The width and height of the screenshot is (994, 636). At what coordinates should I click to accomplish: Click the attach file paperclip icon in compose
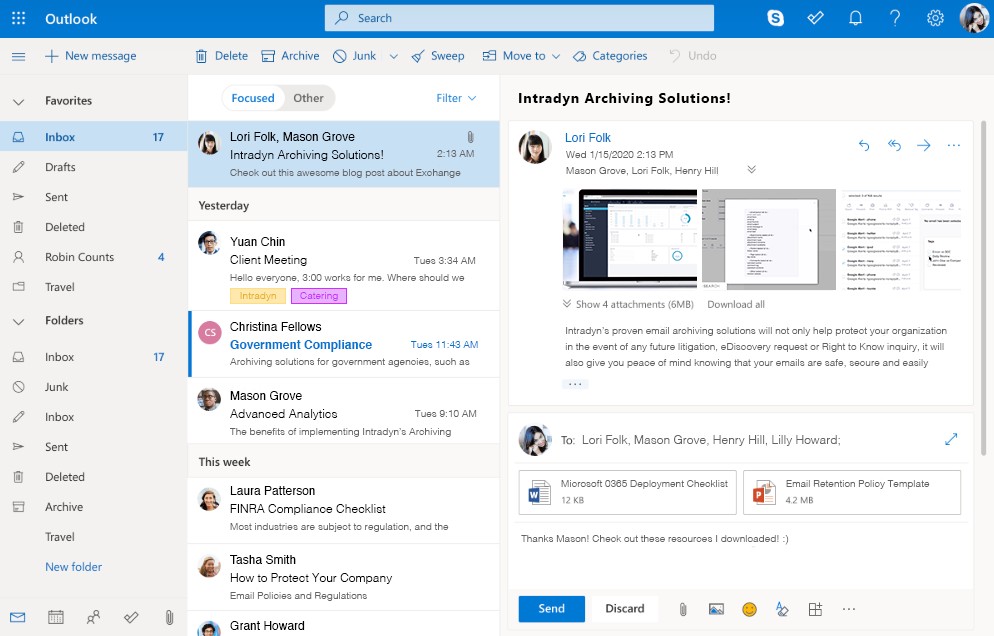[683, 609]
